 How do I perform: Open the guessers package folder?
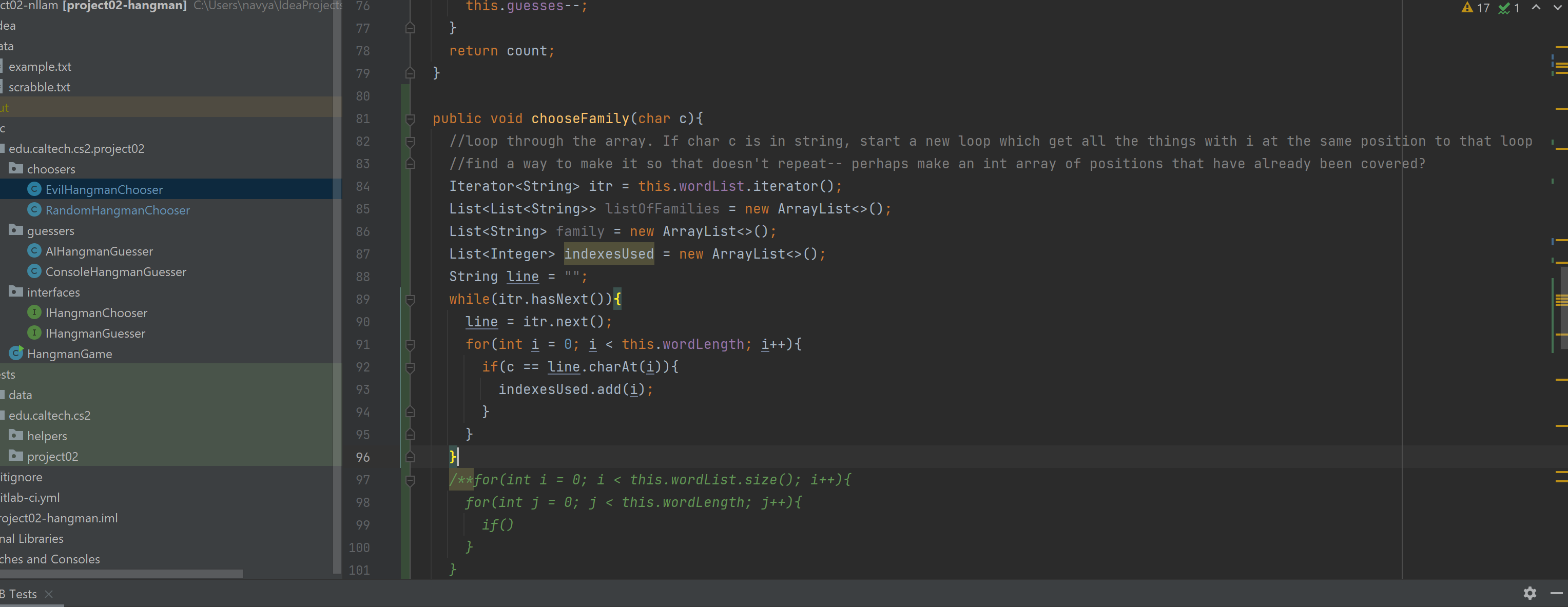[50, 230]
